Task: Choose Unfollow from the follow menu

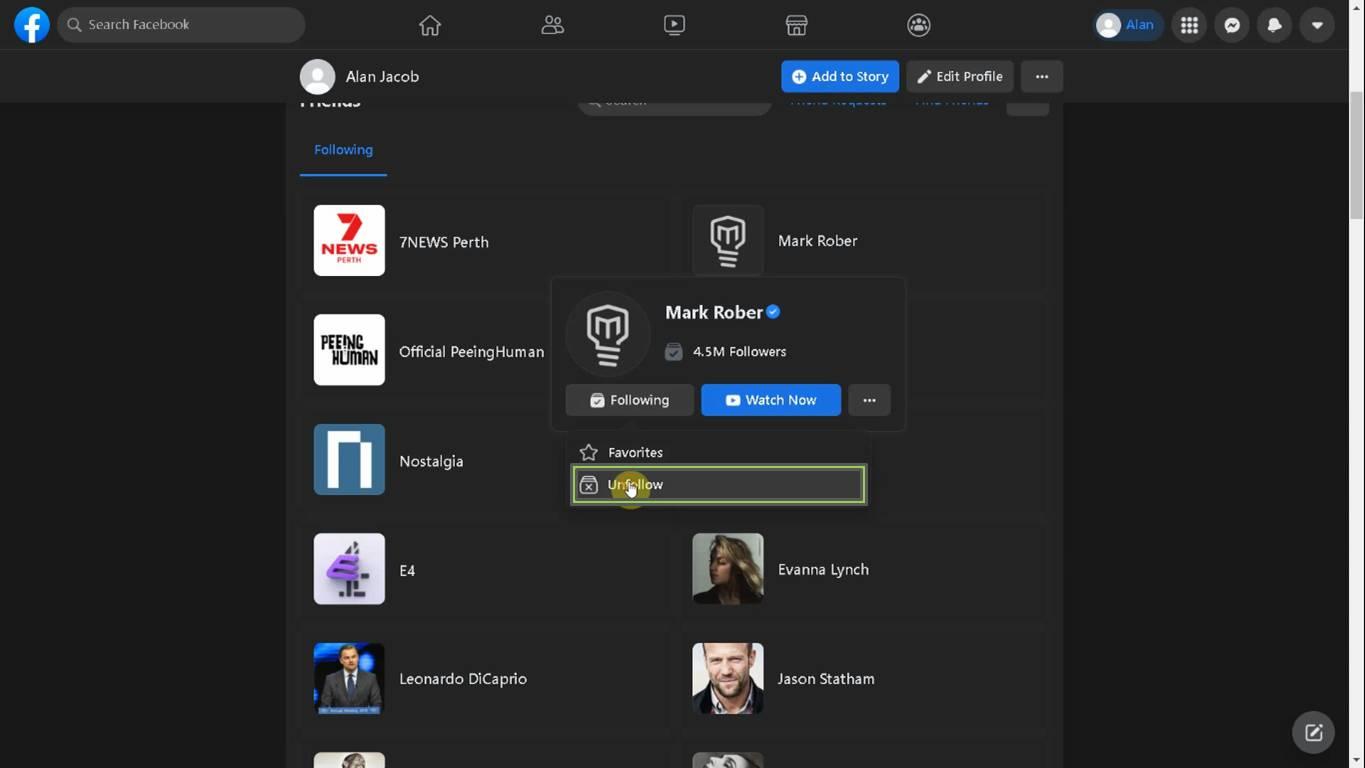Action: [x=718, y=485]
